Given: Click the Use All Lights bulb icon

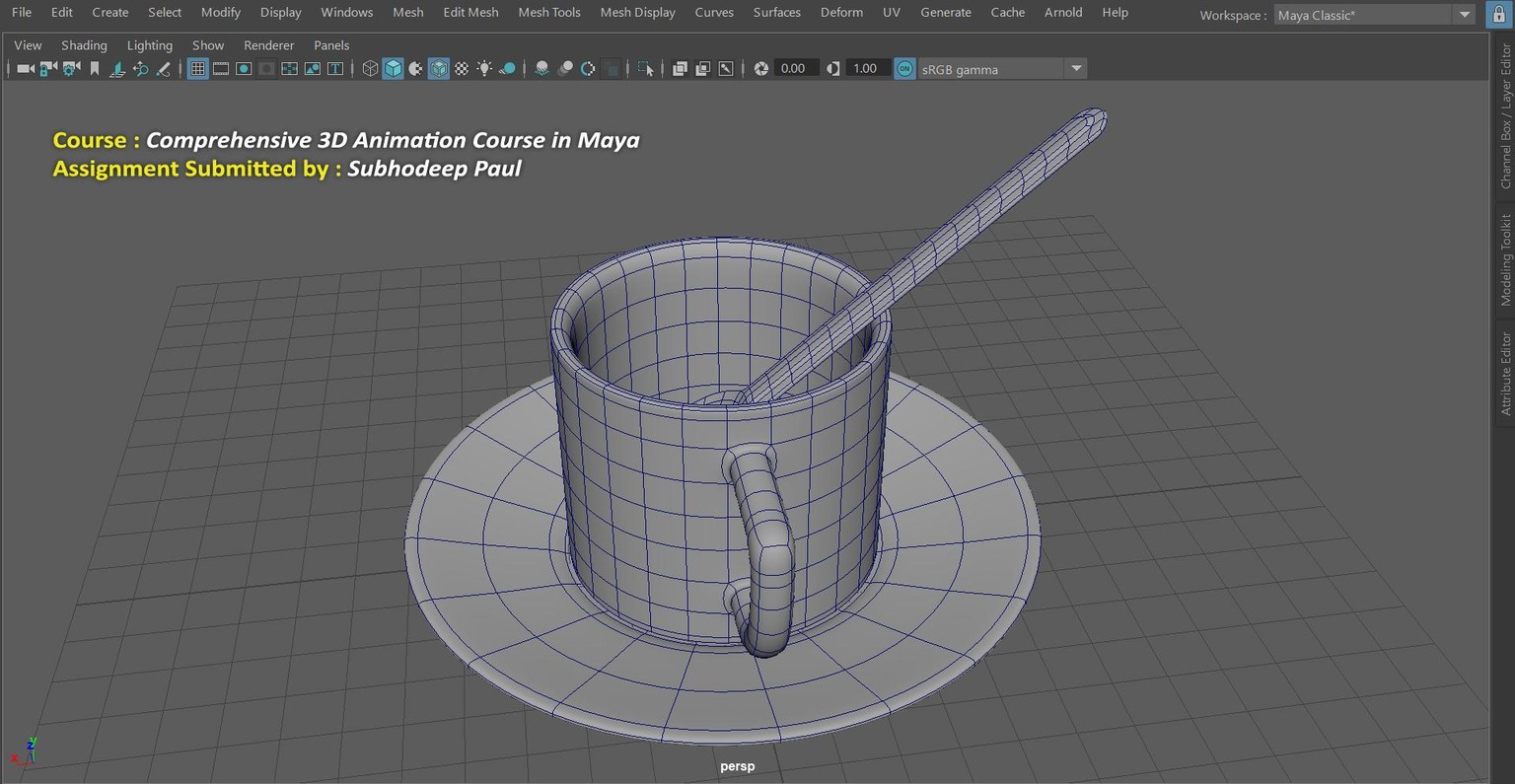Looking at the screenshot, I should click(484, 69).
